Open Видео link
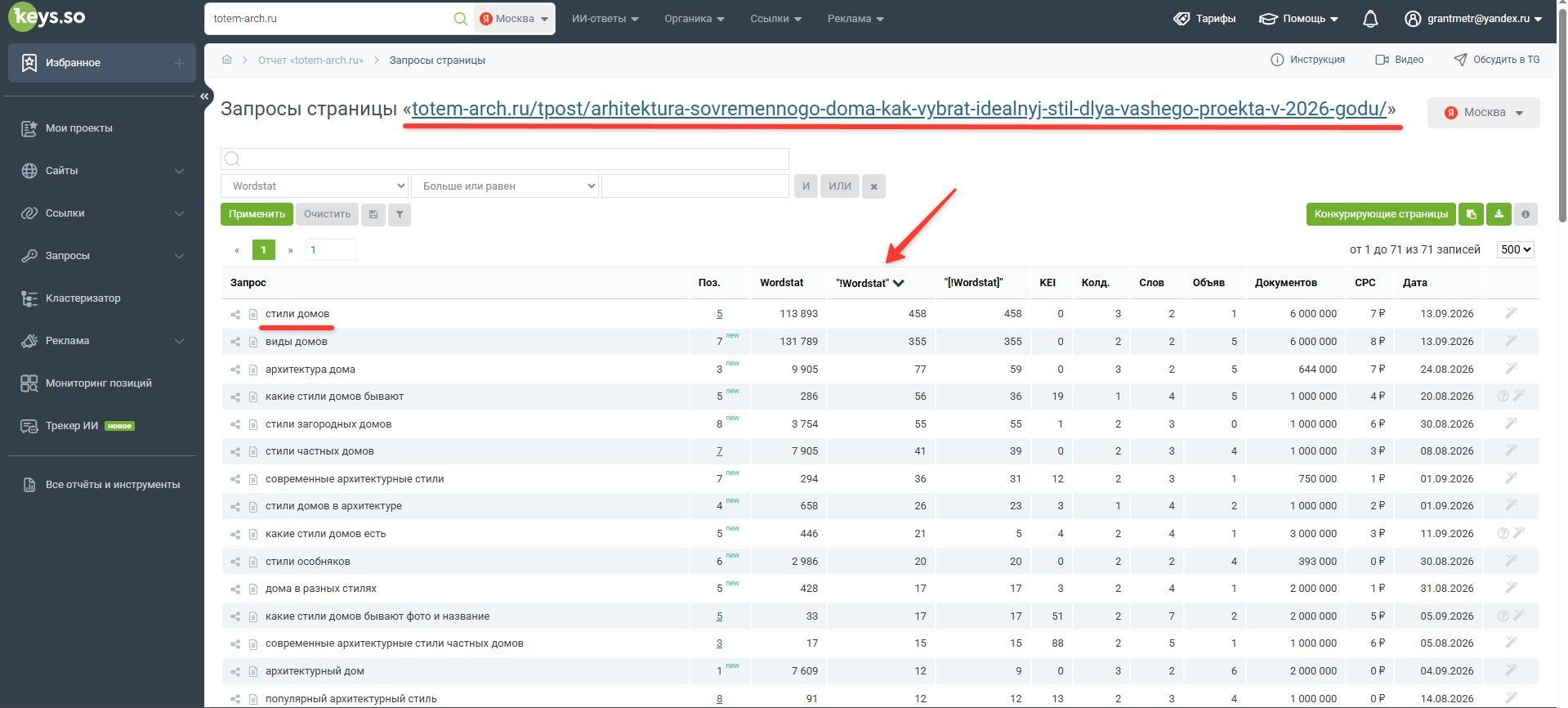The image size is (1568, 708). (x=1400, y=60)
